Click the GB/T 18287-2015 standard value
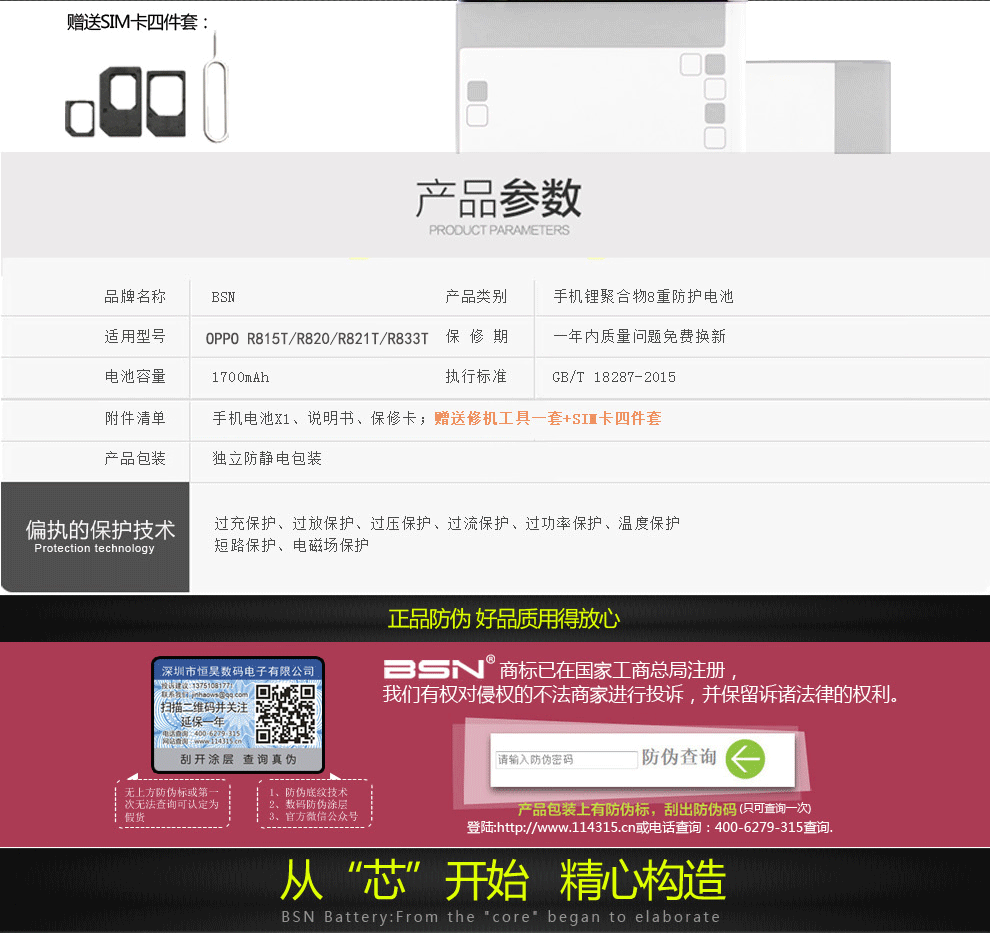Screen dimensions: 990x936 614,378
